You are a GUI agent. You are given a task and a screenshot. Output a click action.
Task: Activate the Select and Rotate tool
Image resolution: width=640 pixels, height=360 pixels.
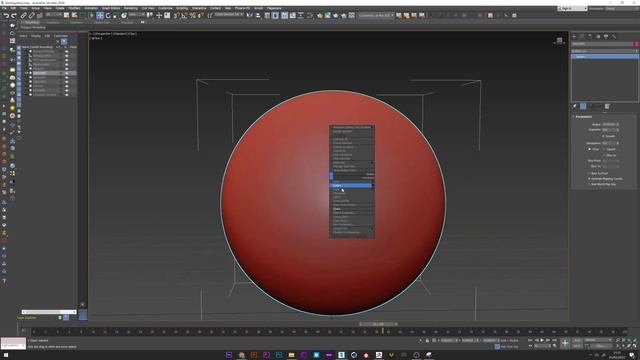point(108,16)
